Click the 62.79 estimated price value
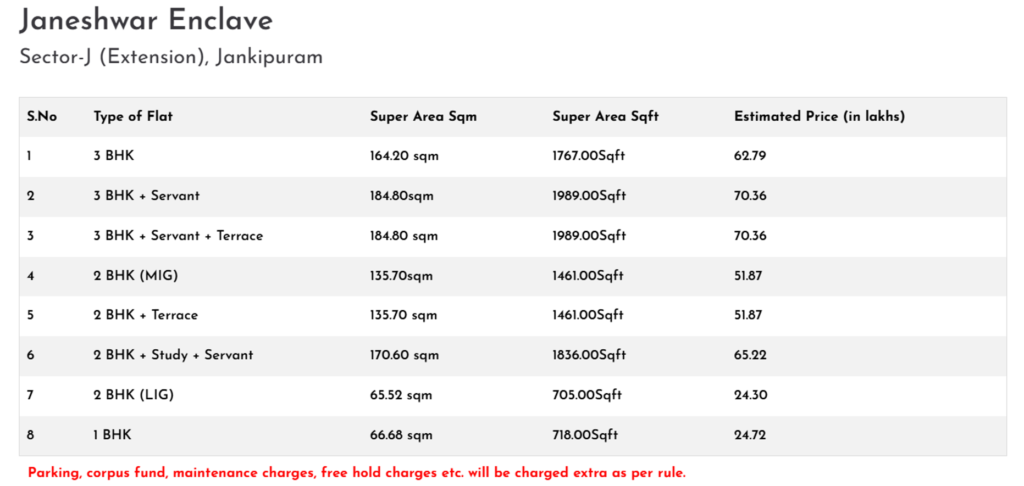The height and width of the screenshot is (486, 1024). [750, 156]
